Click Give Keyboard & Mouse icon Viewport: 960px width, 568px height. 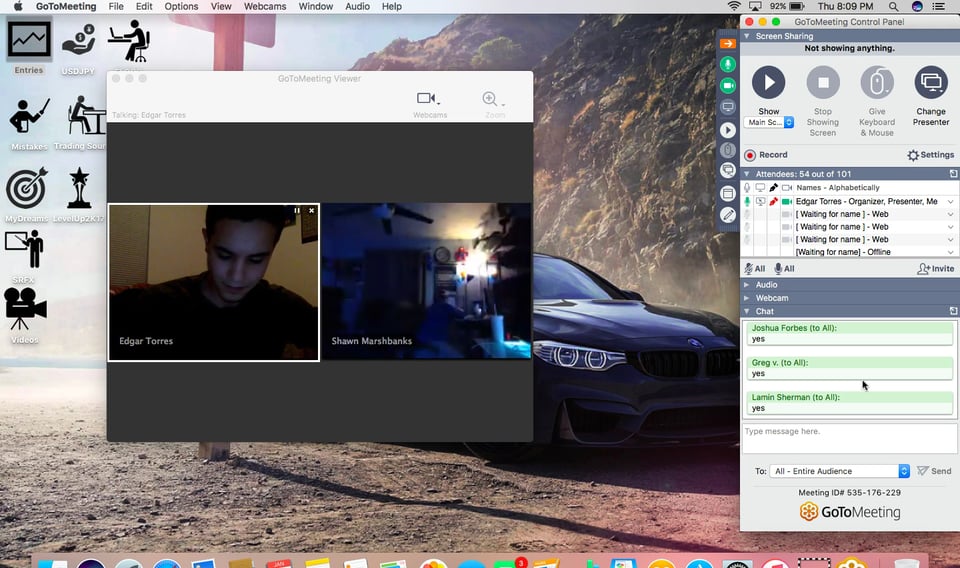coord(877,83)
